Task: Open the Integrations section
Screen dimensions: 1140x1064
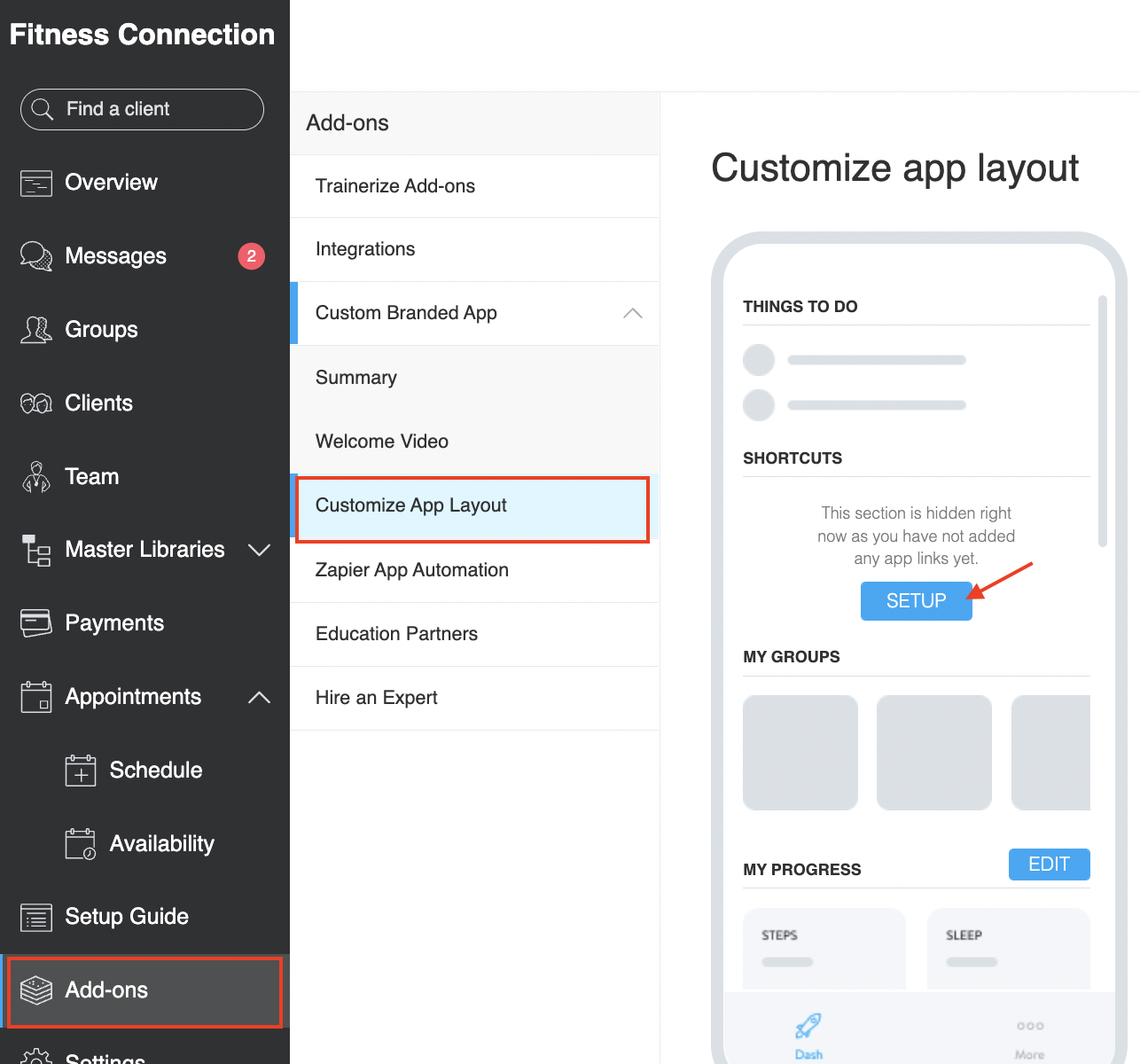Action: tap(475, 250)
